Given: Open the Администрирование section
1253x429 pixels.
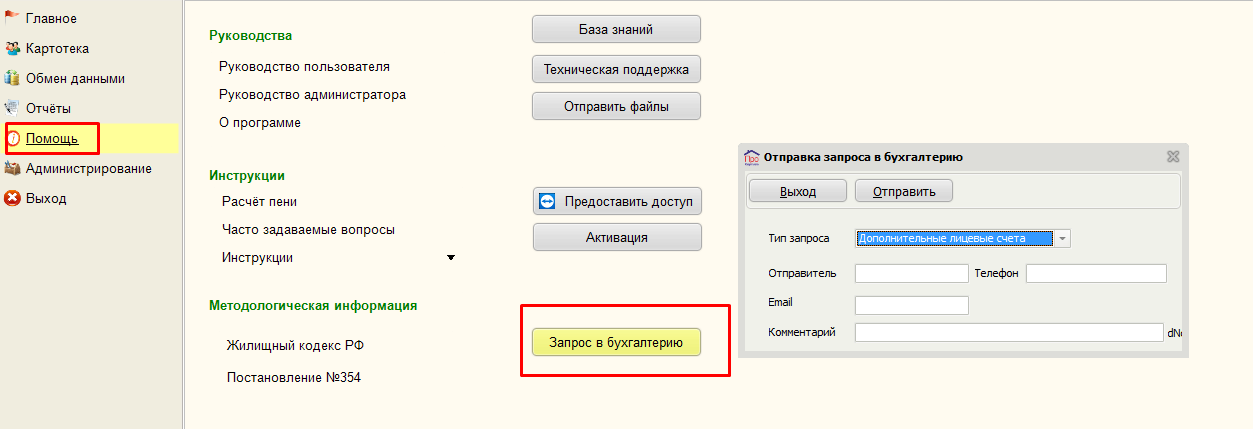Looking at the screenshot, I should coord(89,168).
